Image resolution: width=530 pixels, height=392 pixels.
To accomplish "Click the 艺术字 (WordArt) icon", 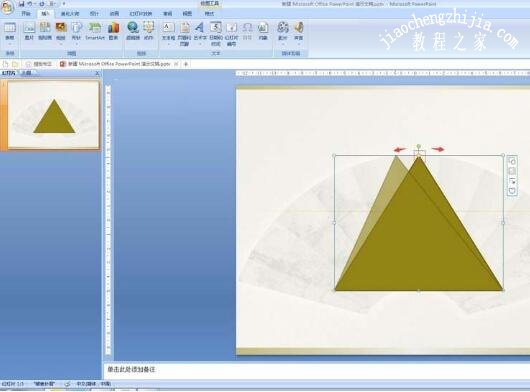I will click(200, 28).
